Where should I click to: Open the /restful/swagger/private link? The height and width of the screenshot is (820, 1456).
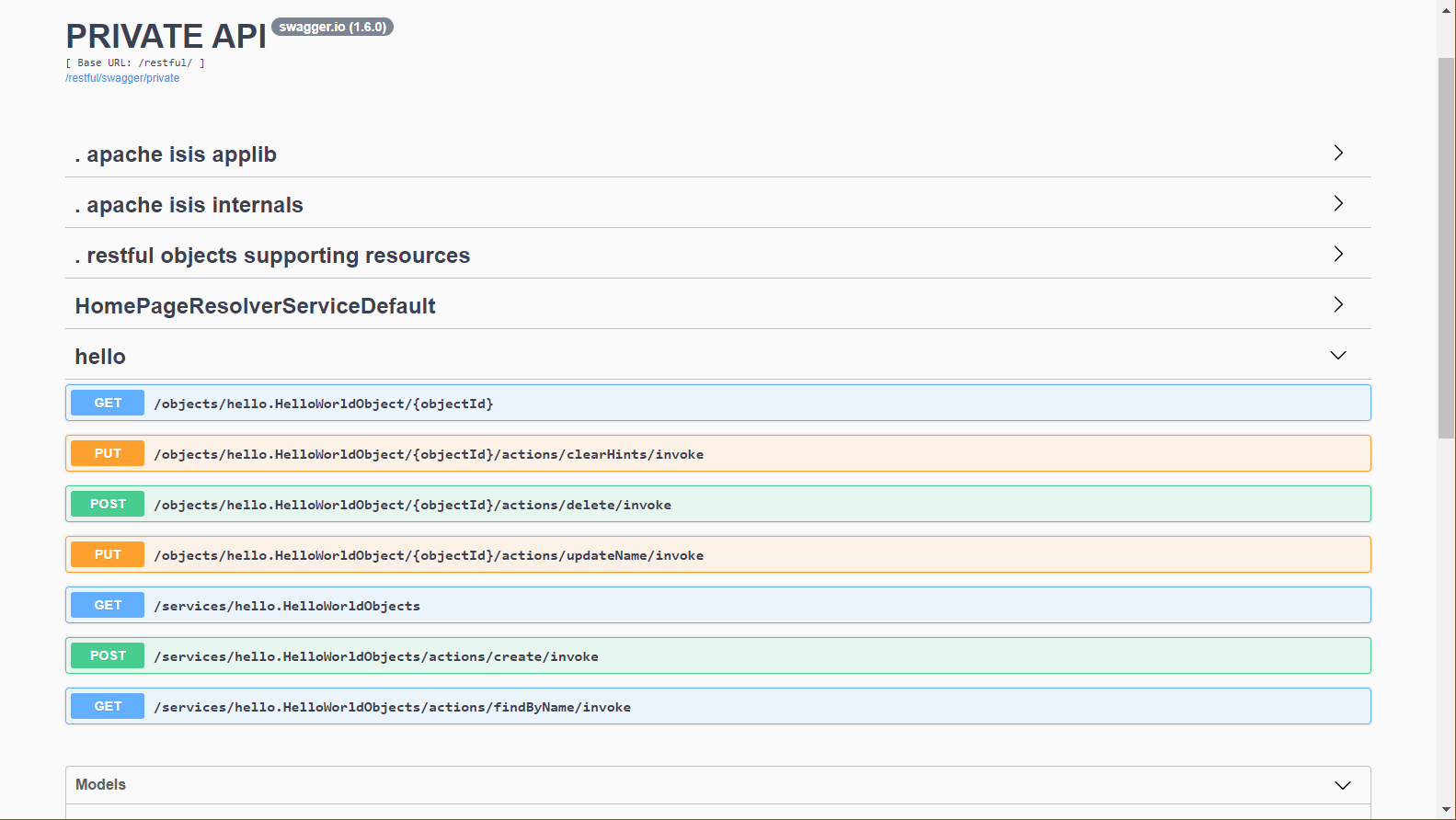click(122, 78)
